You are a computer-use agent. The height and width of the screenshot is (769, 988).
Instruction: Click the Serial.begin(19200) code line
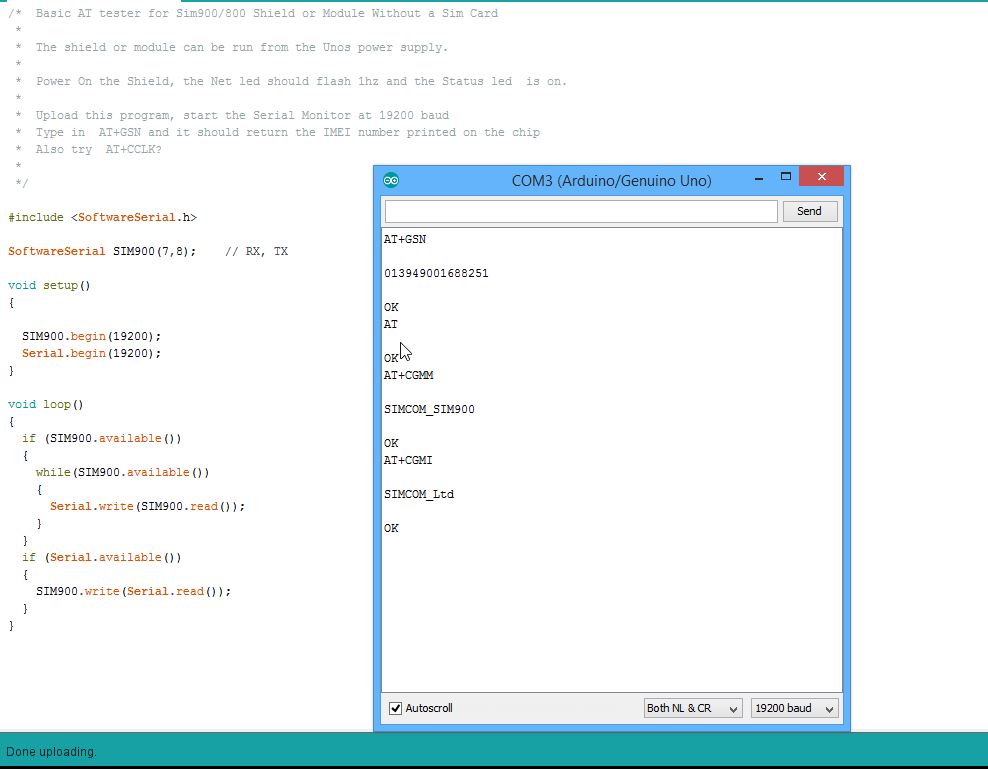[x=91, y=354]
